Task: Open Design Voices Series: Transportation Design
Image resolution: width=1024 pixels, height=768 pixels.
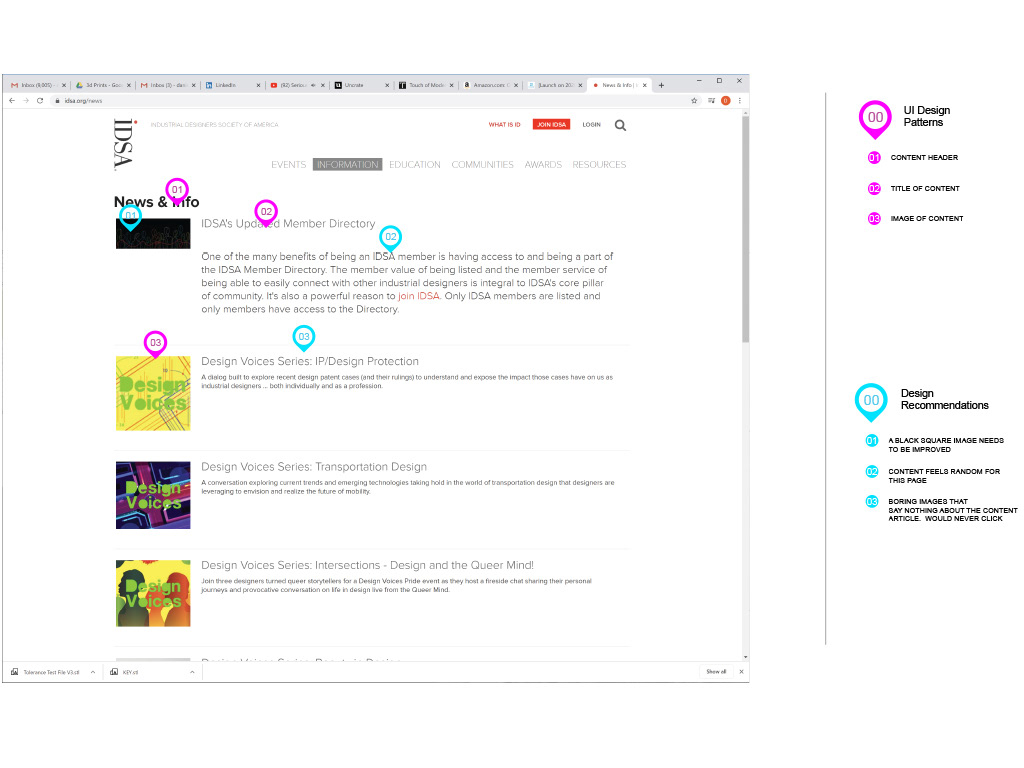Action: point(314,467)
